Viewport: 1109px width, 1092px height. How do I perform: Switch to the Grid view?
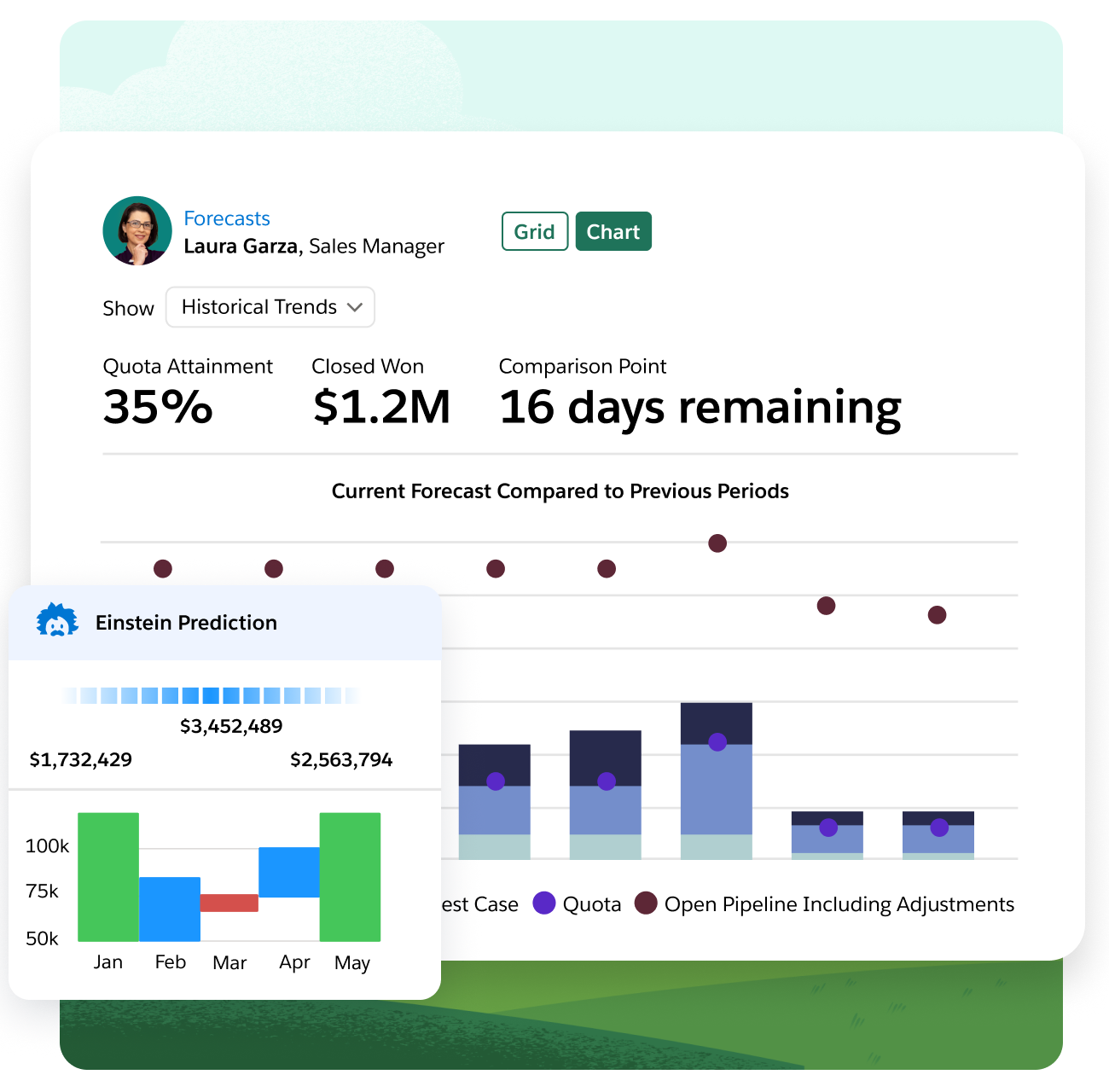point(535,231)
